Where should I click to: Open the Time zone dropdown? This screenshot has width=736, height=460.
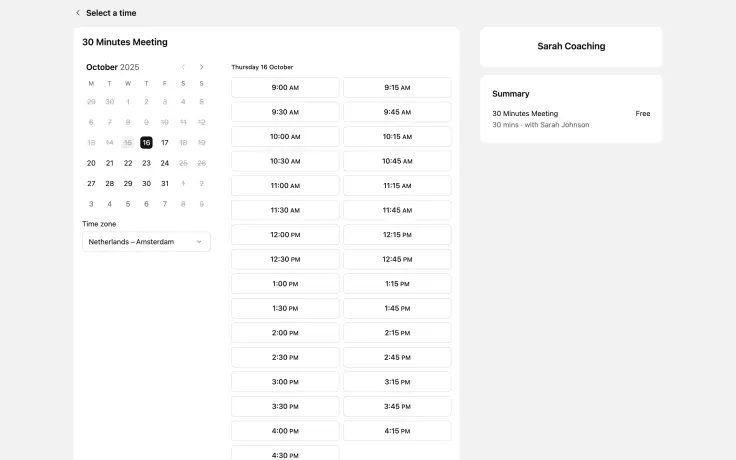(146, 241)
